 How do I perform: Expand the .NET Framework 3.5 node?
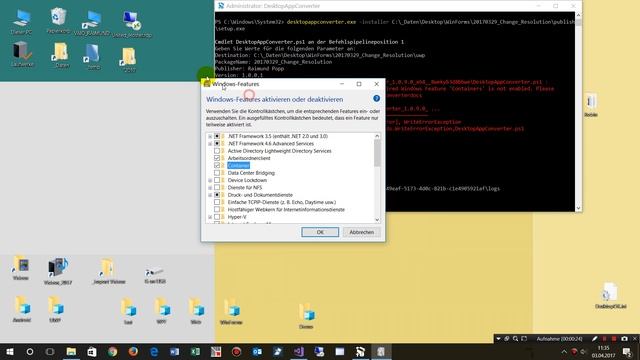tap(210, 136)
